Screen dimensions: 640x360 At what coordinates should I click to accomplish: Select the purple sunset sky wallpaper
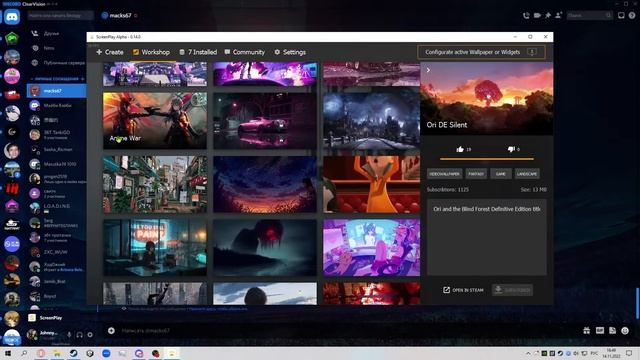[x=264, y=184]
